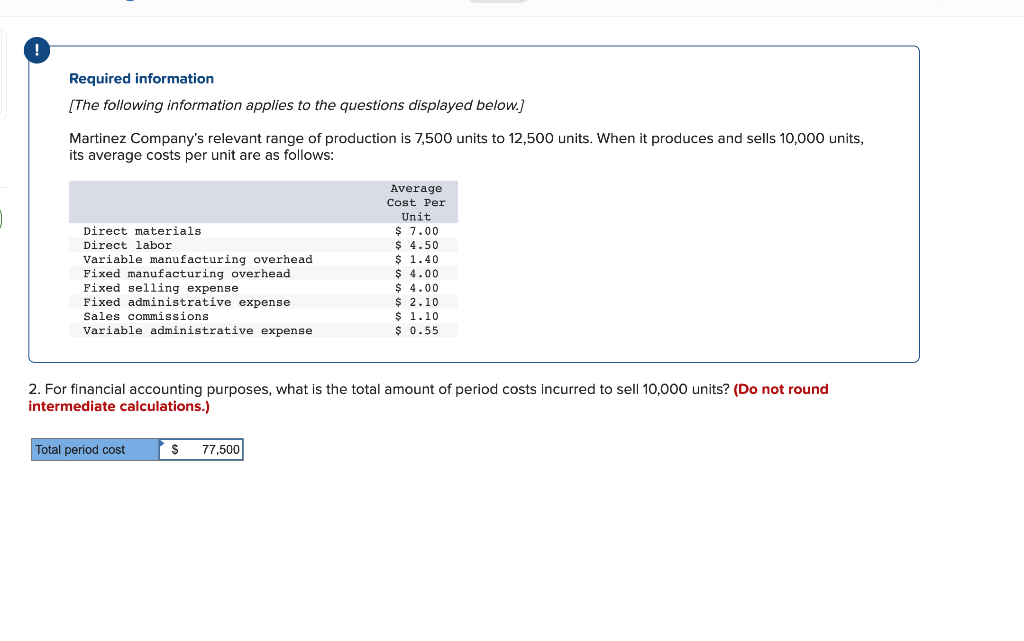Select the Sales commissions row label
The width and height of the screenshot is (1024, 641).
[146, 317]
